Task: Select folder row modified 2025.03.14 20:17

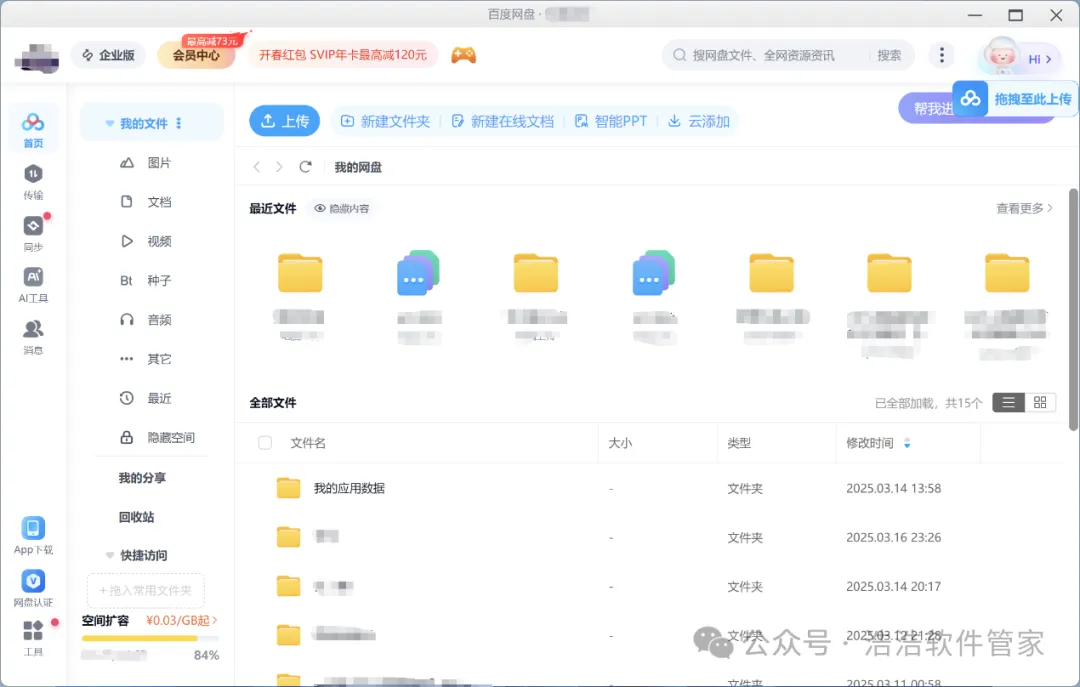Action: [651, 586]
